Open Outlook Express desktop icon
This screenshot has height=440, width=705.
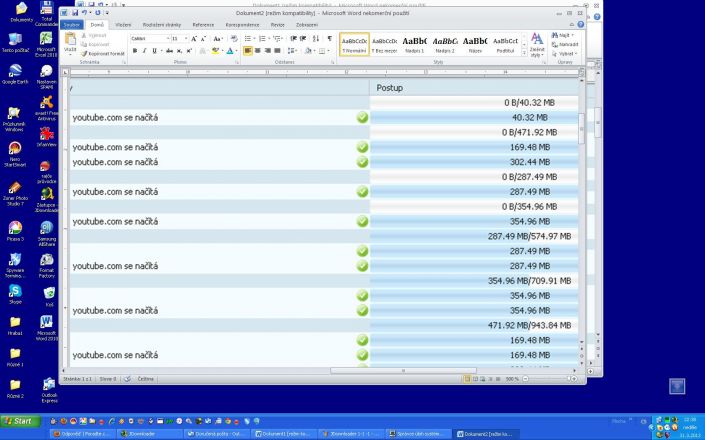(49, 390)
